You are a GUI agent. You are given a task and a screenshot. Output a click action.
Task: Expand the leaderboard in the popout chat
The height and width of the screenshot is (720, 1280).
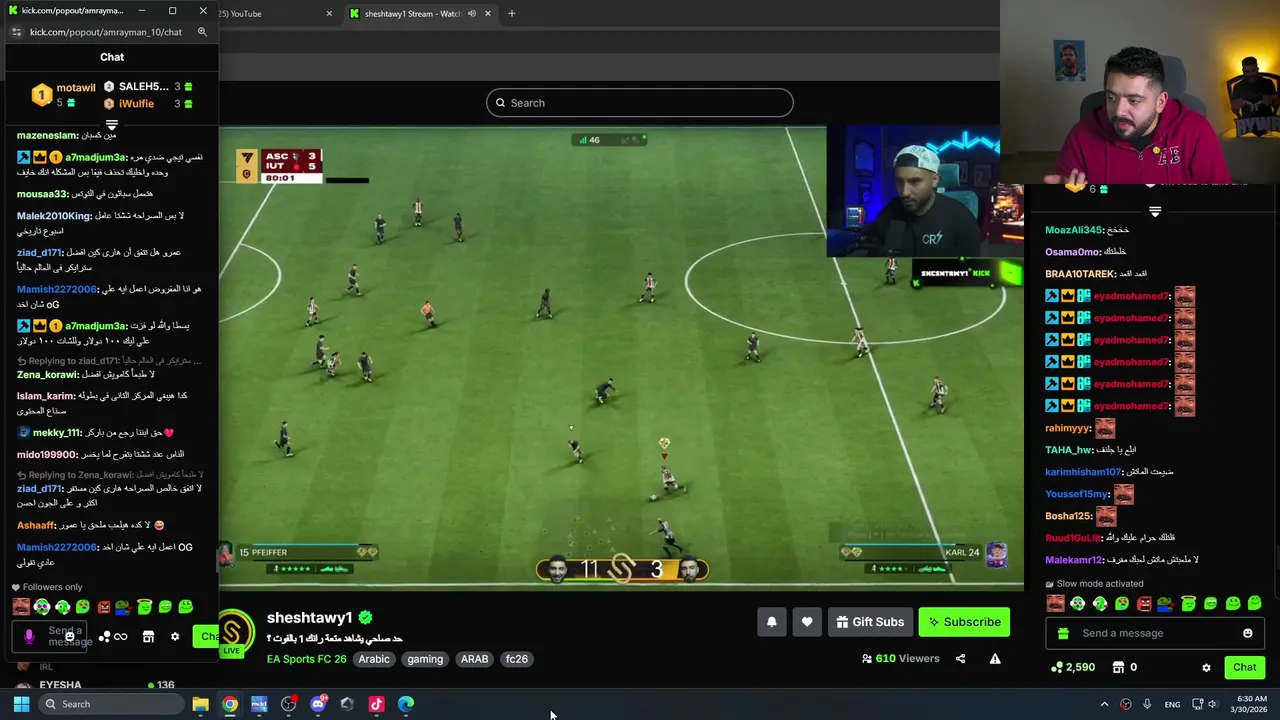(111, 126)
